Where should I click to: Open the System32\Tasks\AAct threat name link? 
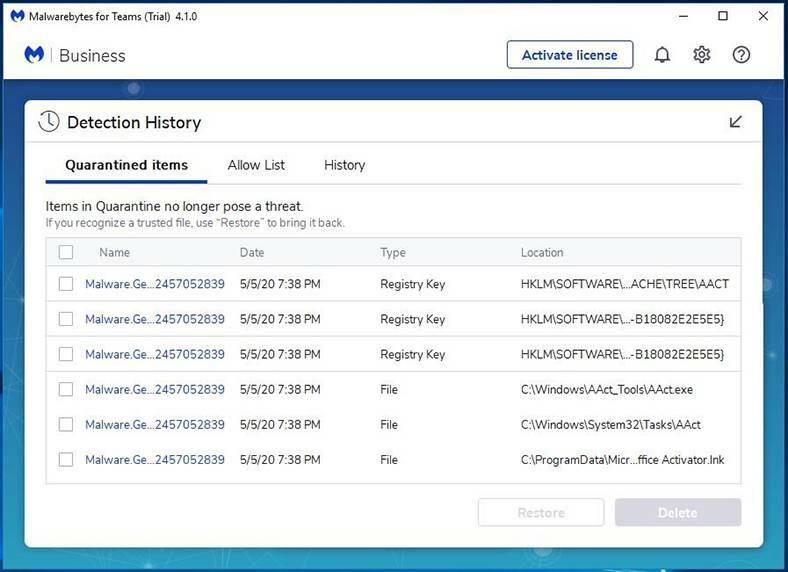click(155, 424)
